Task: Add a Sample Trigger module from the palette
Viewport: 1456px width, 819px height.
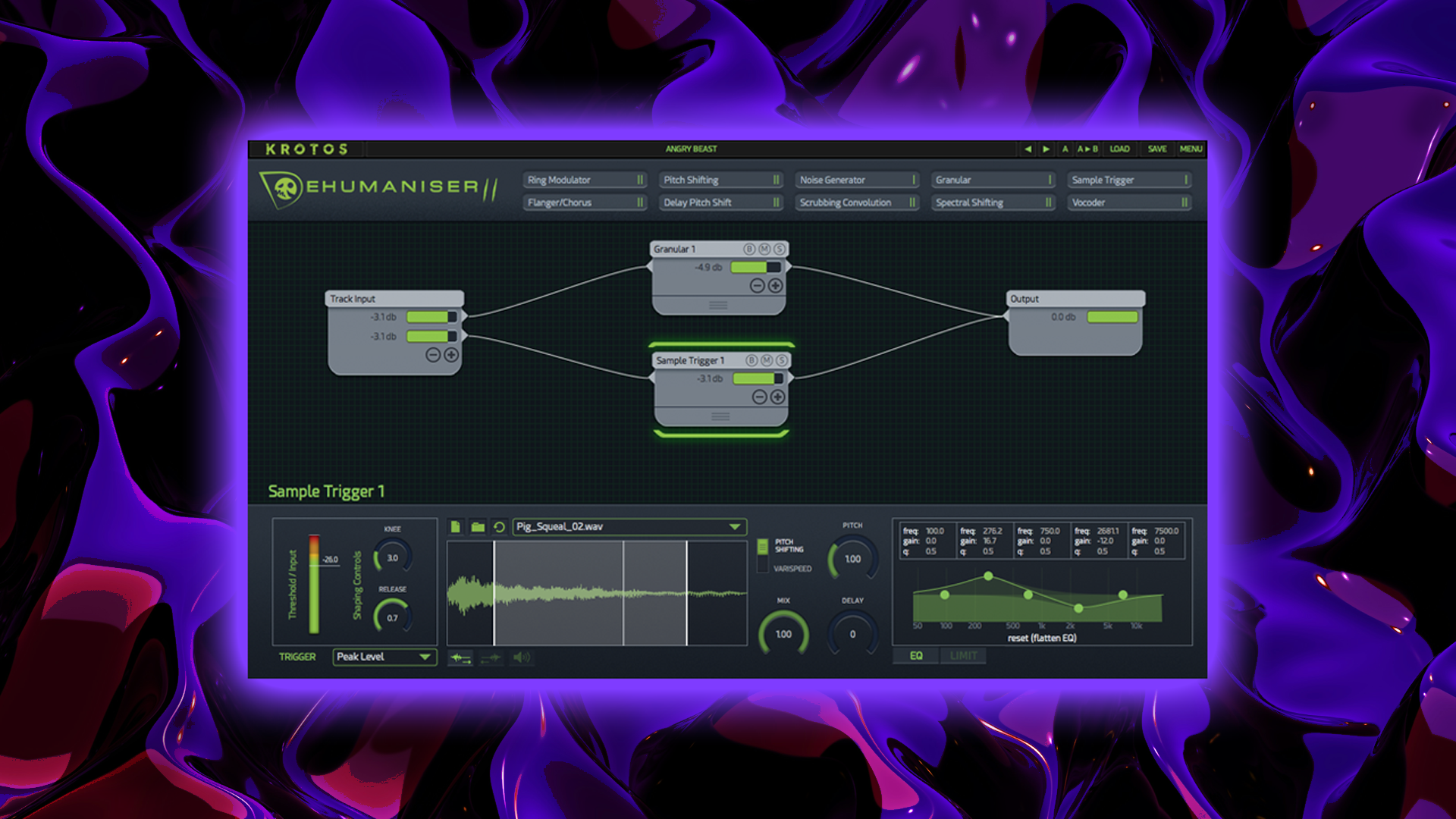Action: [x=1130, y=180]
